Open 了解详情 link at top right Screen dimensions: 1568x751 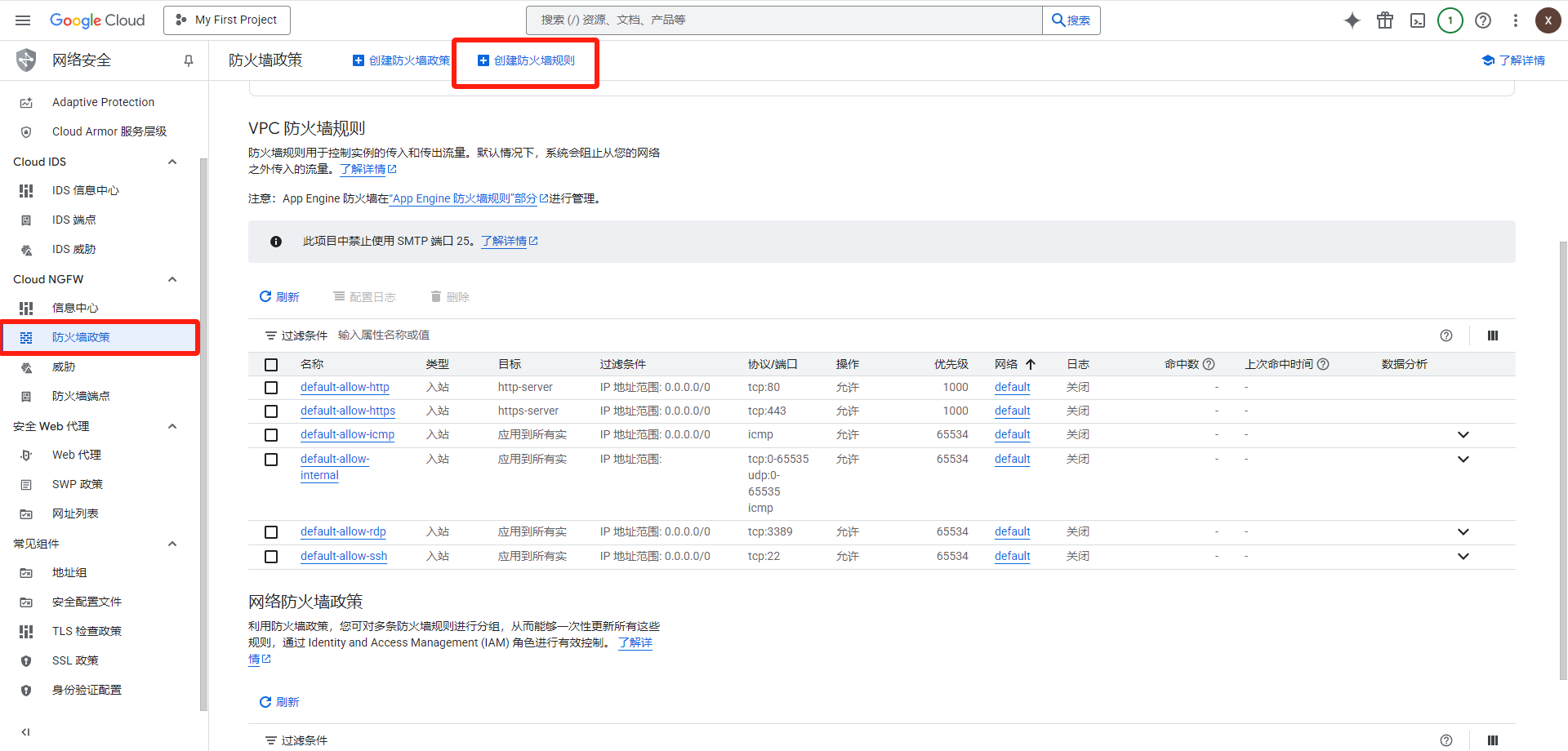point(1513,60)
